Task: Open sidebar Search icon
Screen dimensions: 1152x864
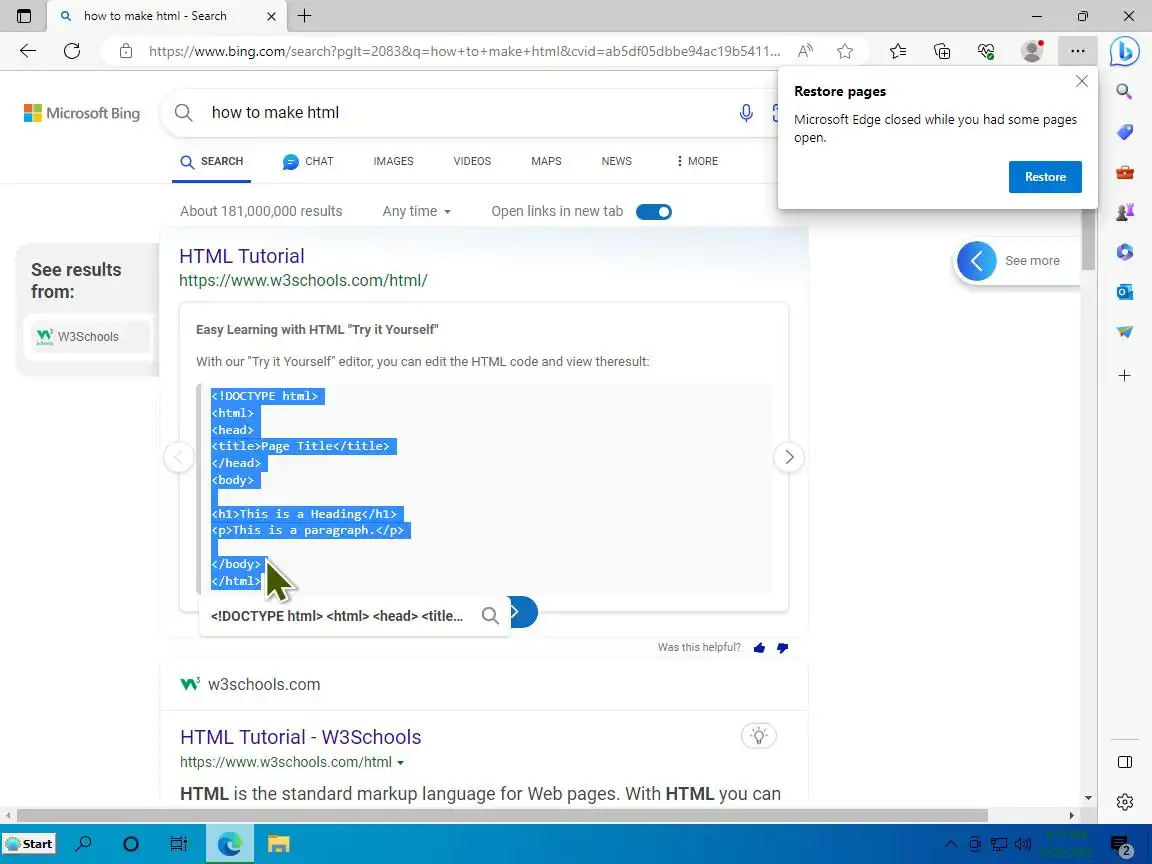Action: coord(1124,91)
